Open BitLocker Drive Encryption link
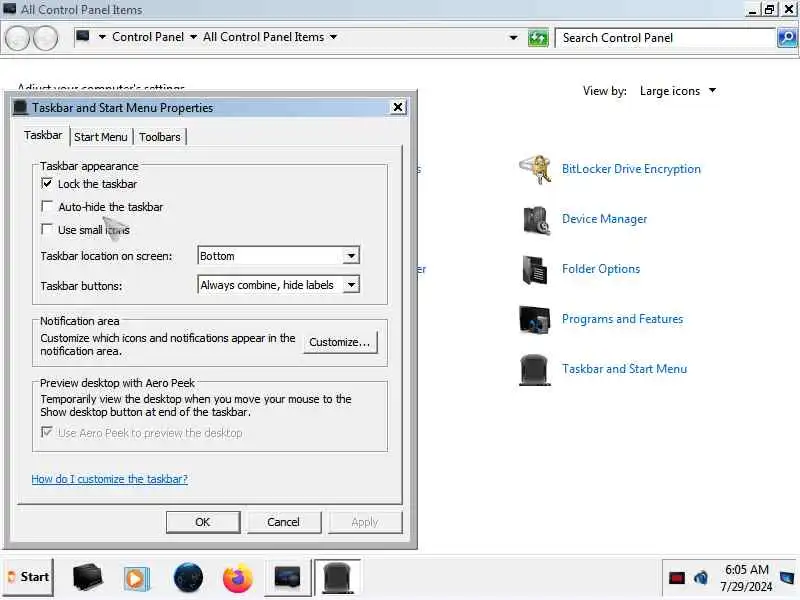 pos(631,169)
